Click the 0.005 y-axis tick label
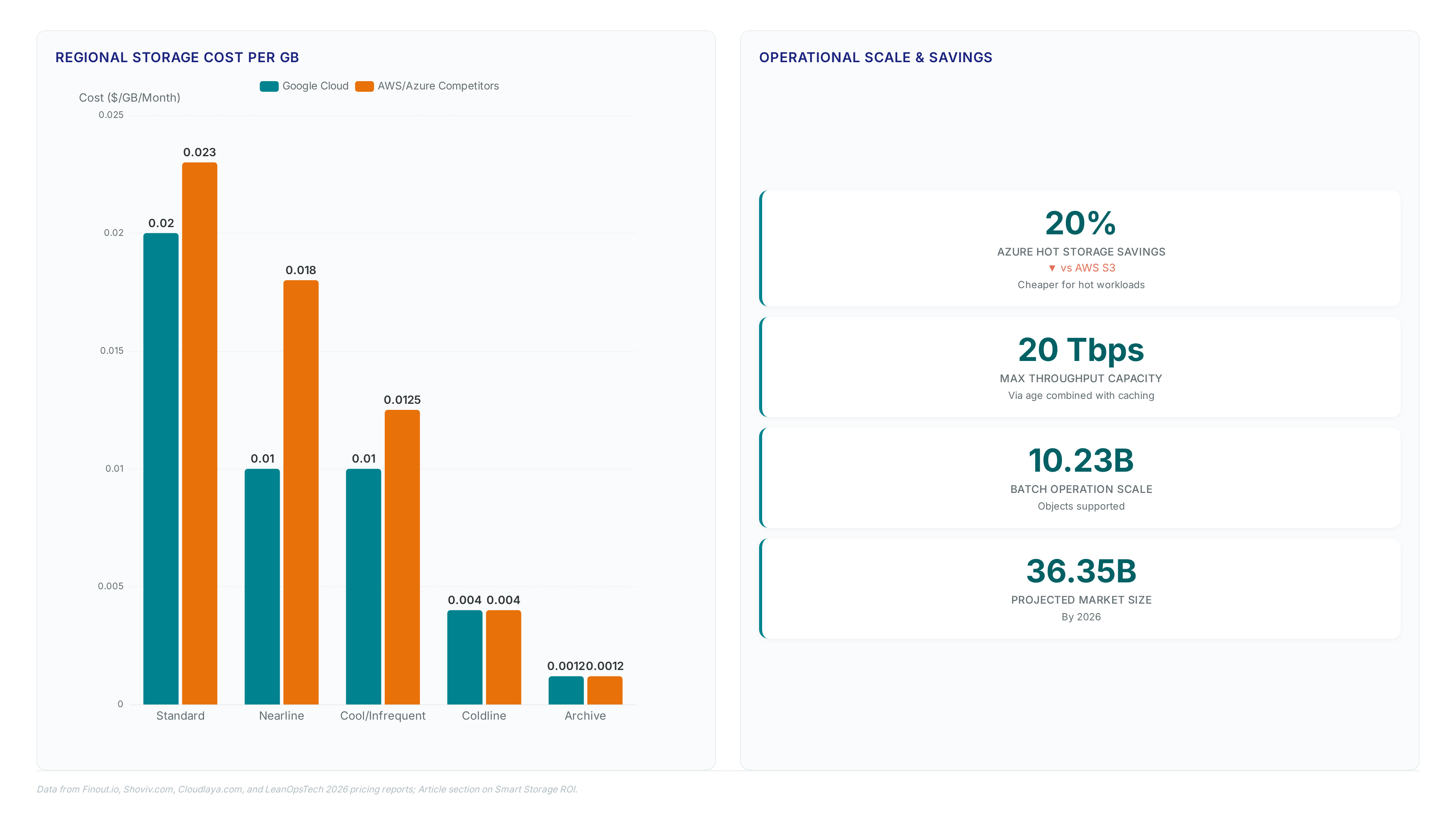This screenshot has width=1456, height=819. (111, 586)
